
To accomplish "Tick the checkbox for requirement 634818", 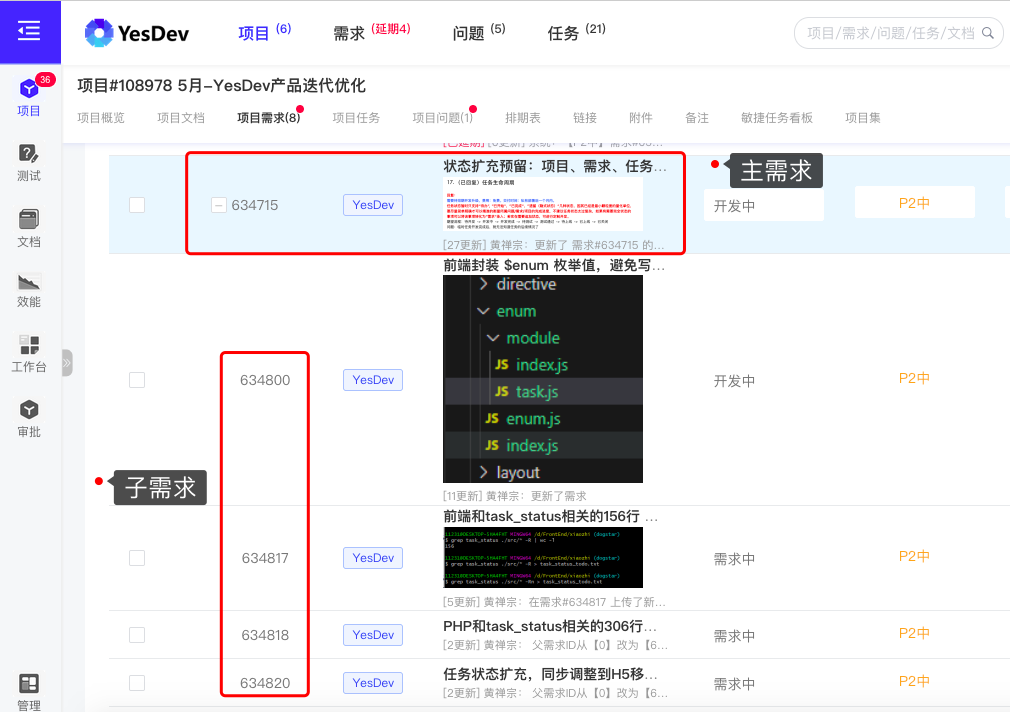I will (x=137, y=635).
